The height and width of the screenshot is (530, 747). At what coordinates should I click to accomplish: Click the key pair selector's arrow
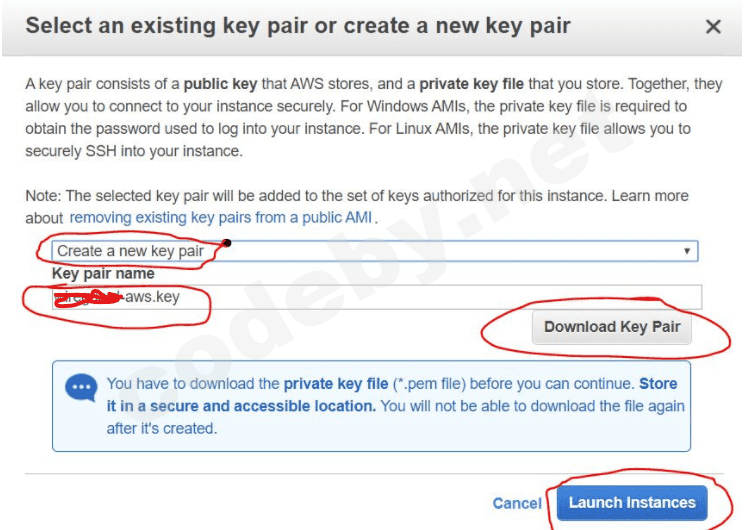(x=687, y=251)
